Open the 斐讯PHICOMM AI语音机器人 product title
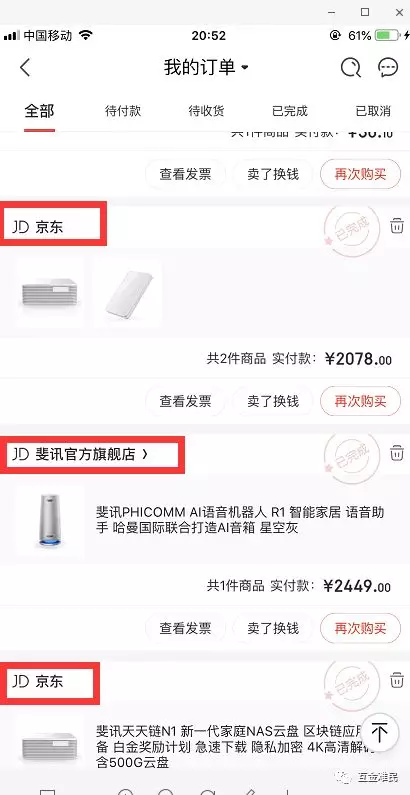 pos(240,520)
